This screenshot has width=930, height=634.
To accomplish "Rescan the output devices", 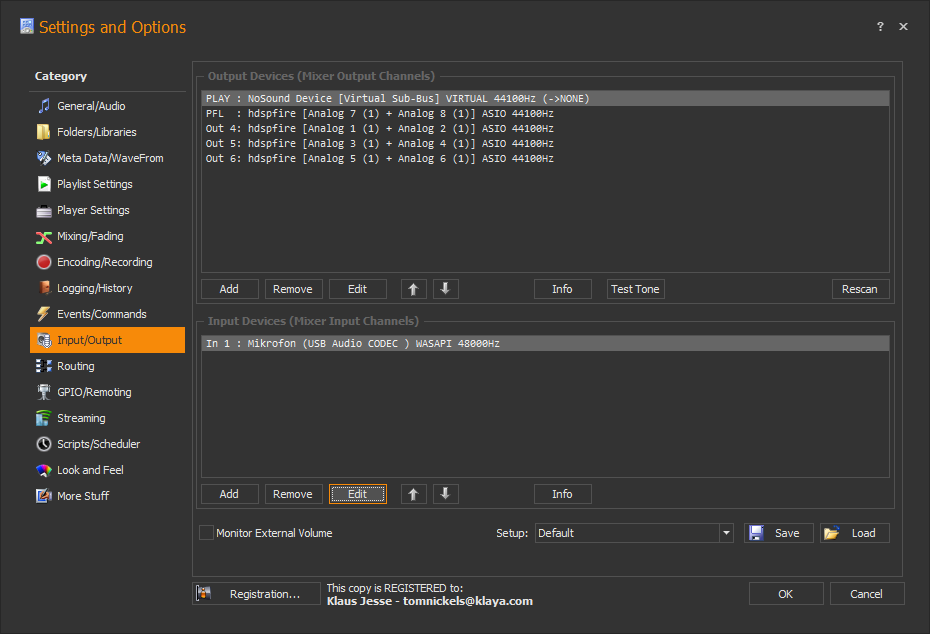I will pos(860,289).
